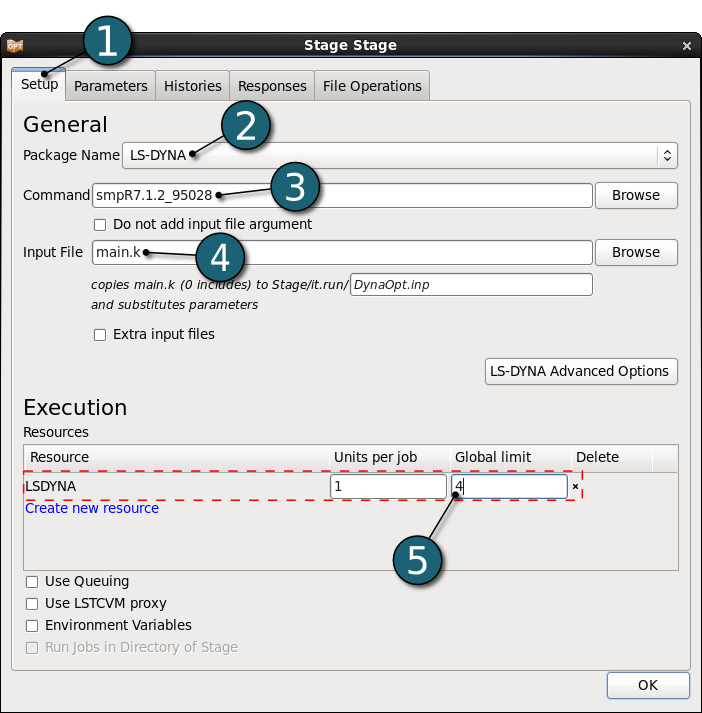
Task: Open LS-DYNA Advanced Options
Action: pos(581,372)
